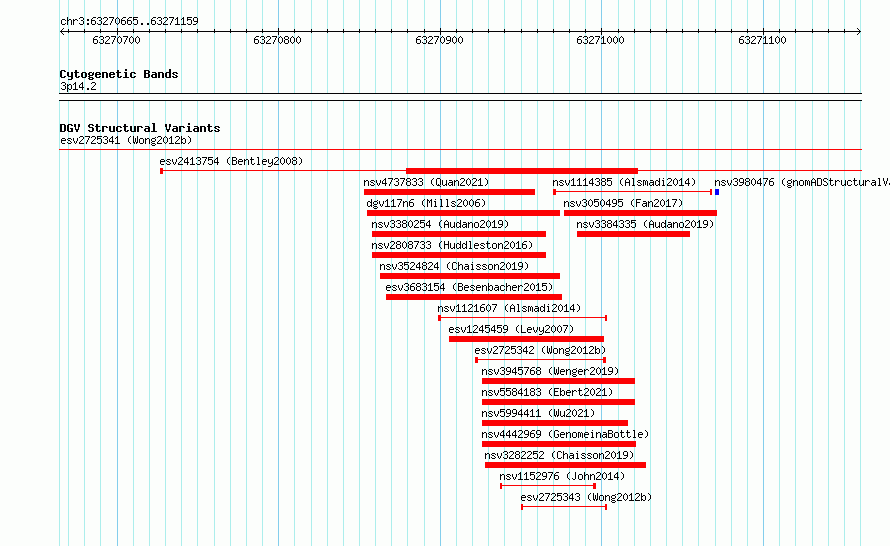Click the esv2725342 (Wong2012b) label
The image size is (890, 546).
coord(540,350)
